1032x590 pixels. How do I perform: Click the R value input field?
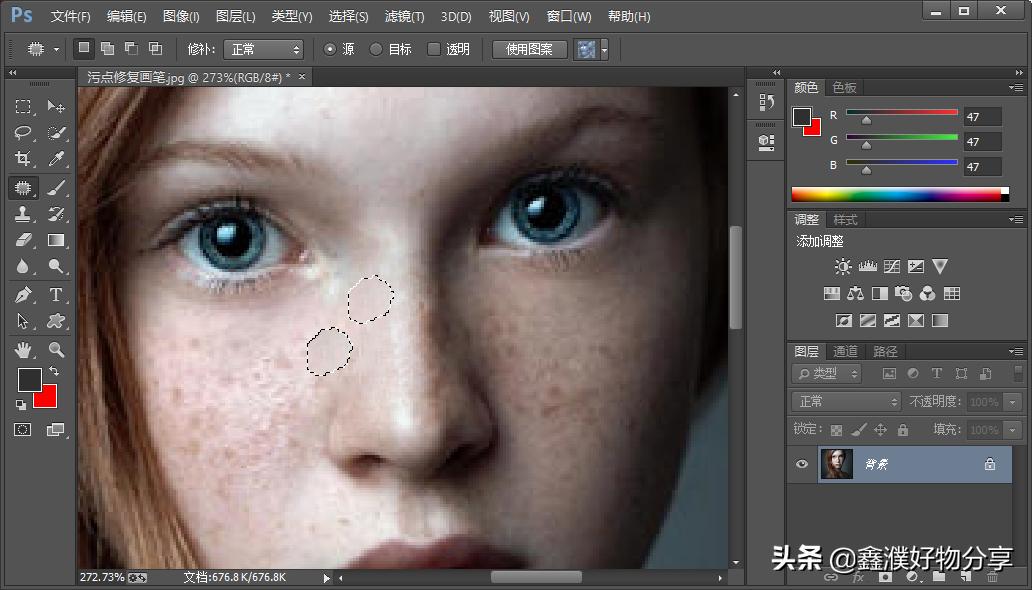(x=982, y=117)
